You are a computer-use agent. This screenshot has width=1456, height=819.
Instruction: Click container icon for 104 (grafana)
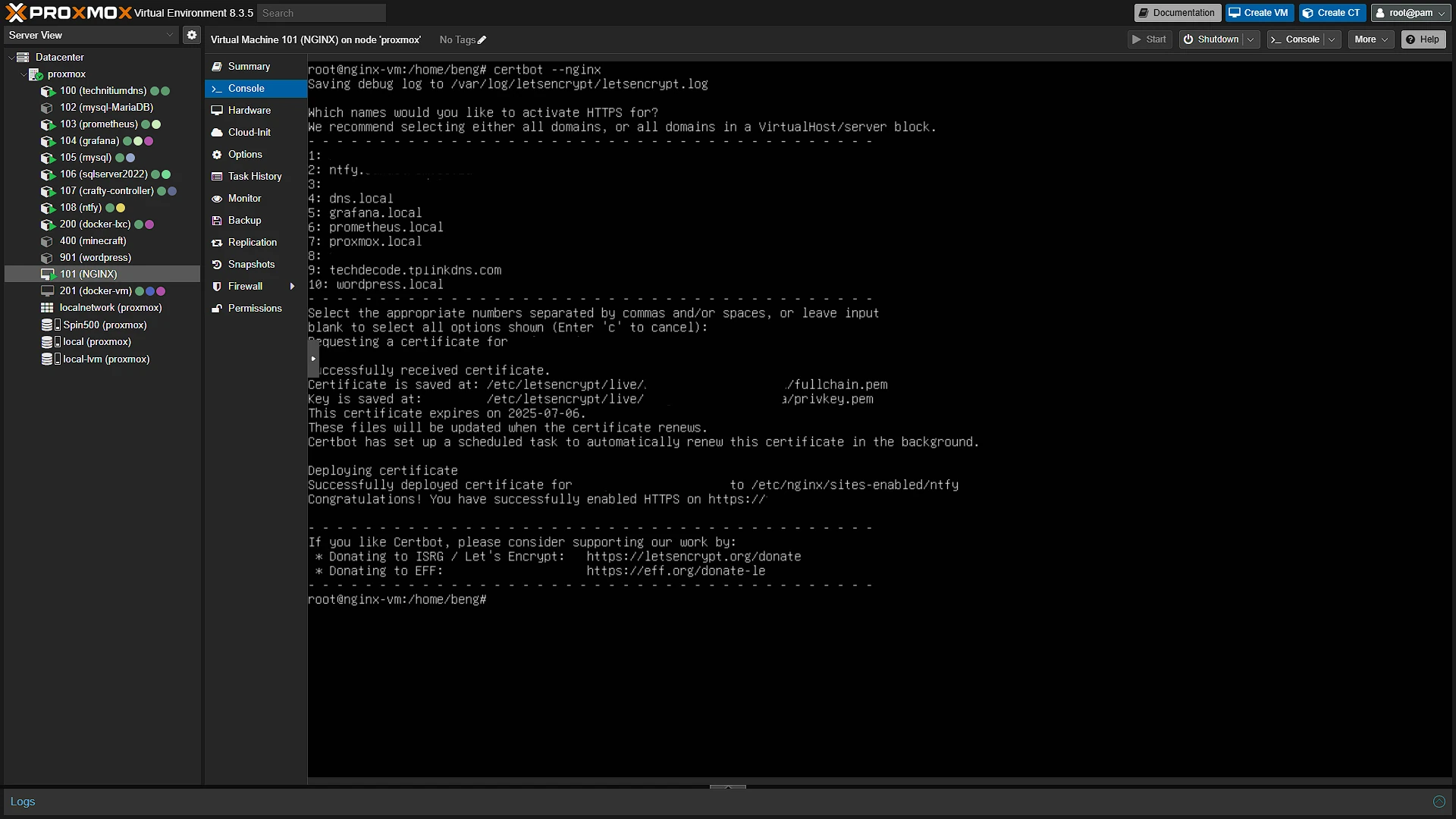click(48, 141)
